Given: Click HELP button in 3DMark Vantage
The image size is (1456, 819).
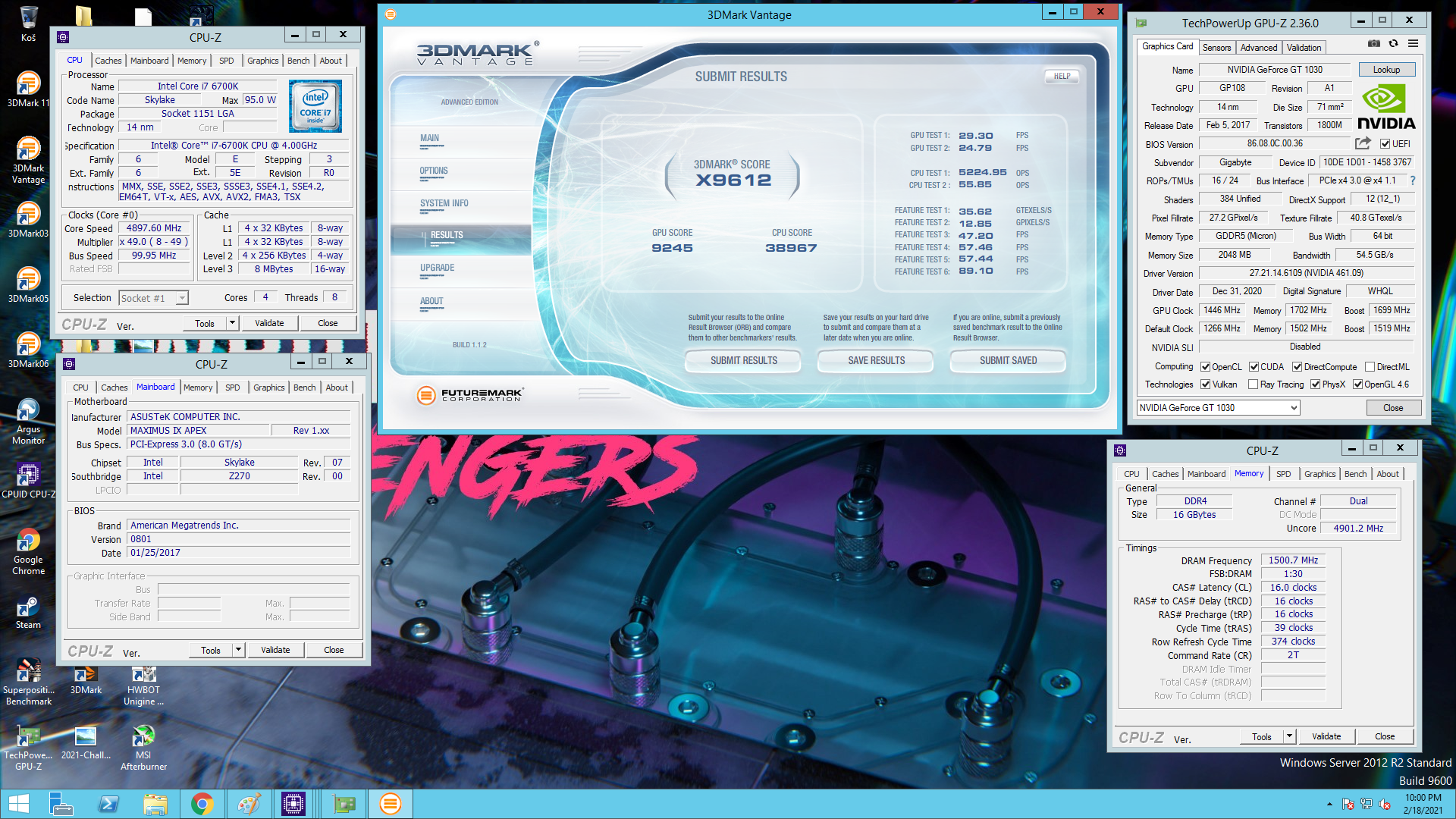Looking at the screenshot, I should pos(1062,76).
